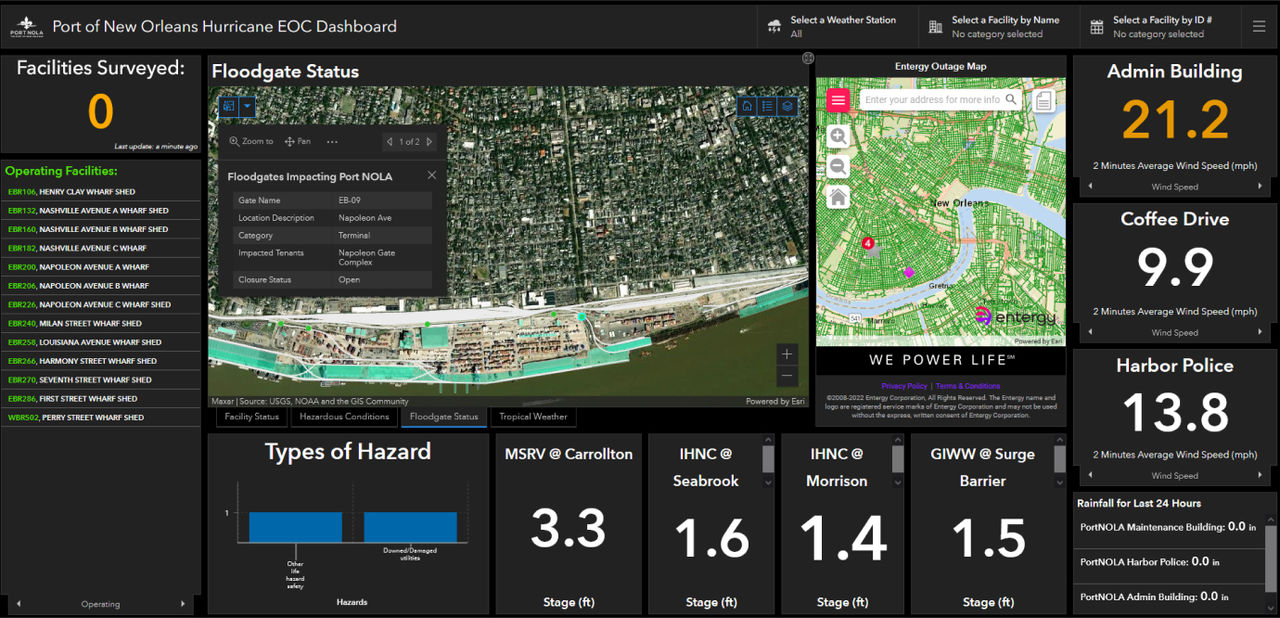Viewport: 1280px width, 618px height.
Task: Go to previous Coffee Drive wind panel
Action: point(1090,332)
